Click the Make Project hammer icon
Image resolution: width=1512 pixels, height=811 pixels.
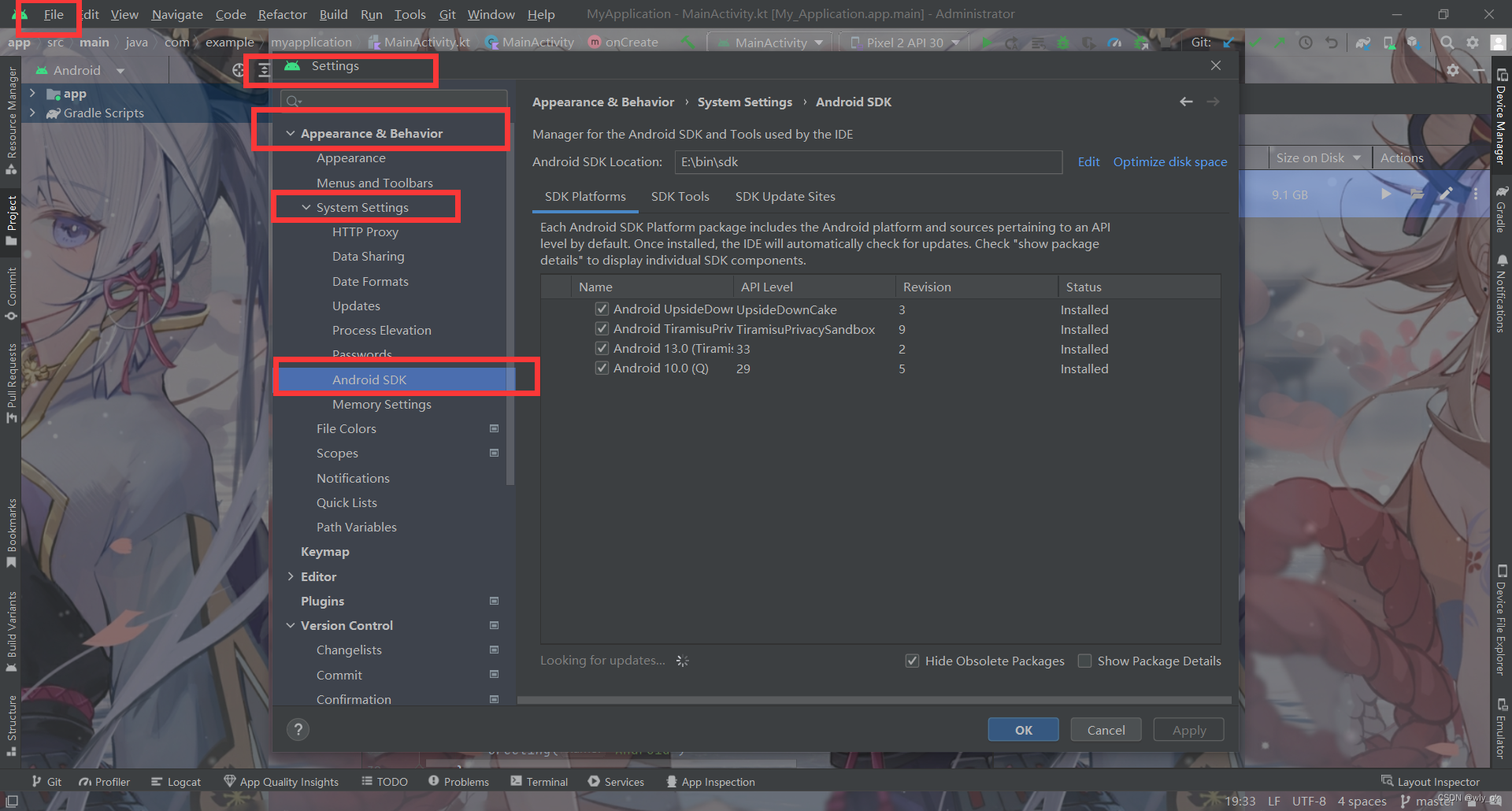(687, 43)
